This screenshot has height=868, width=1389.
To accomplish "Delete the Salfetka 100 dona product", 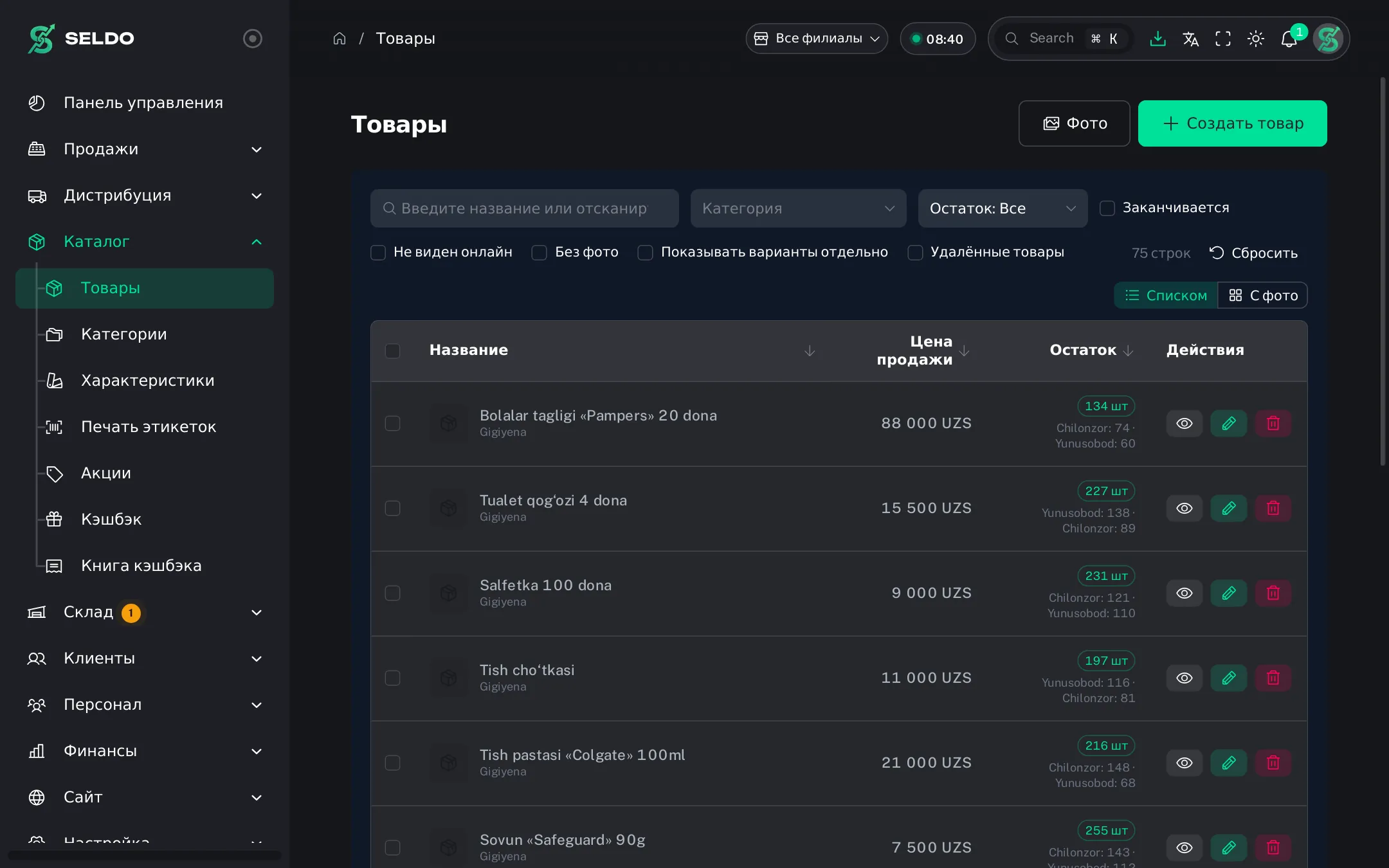I will (x=1273, y=593).
